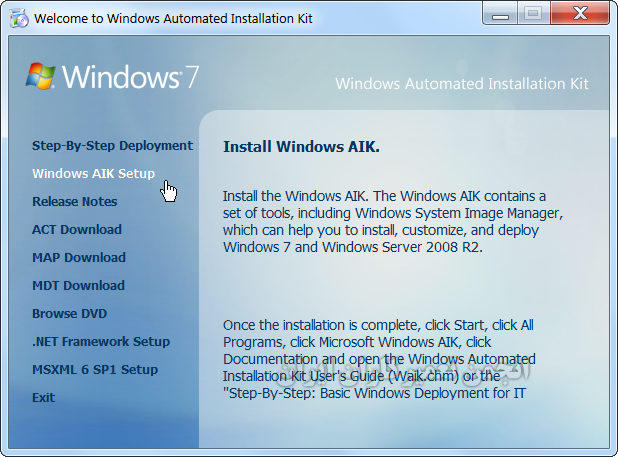The height and width of the screenshot is (457, 618).
Task: Close the Windows AIK welcome window
Action: pyautogui.click(x=580, y=14)
